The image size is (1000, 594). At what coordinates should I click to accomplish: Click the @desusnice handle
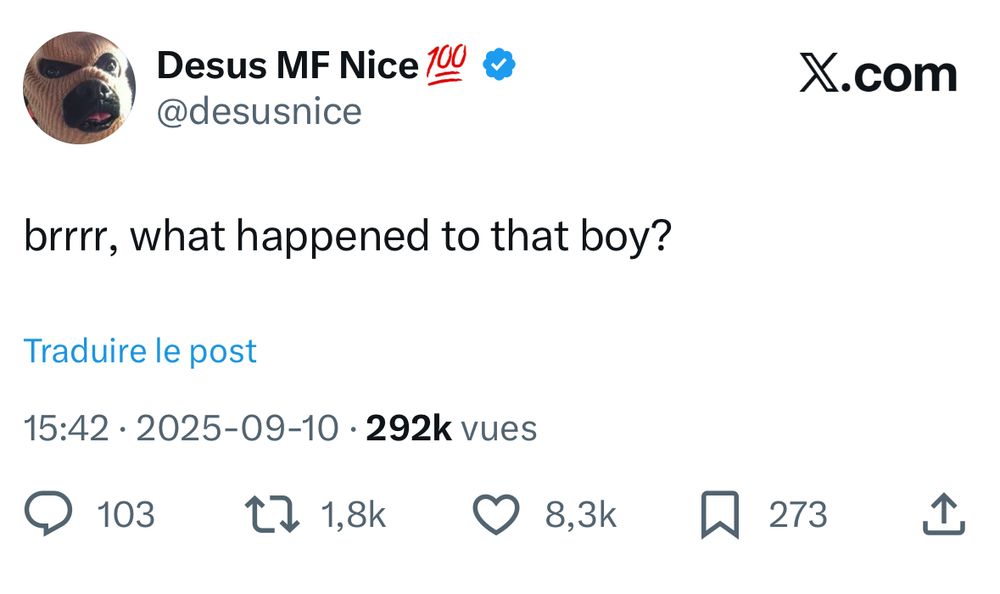pyautogui.click(x=259, y=110)
